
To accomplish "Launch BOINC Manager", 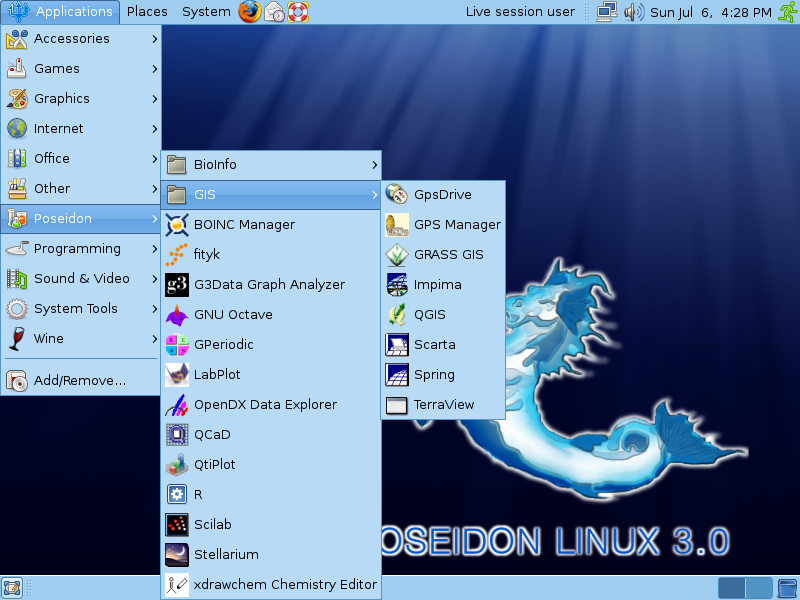I will [271, 225].
